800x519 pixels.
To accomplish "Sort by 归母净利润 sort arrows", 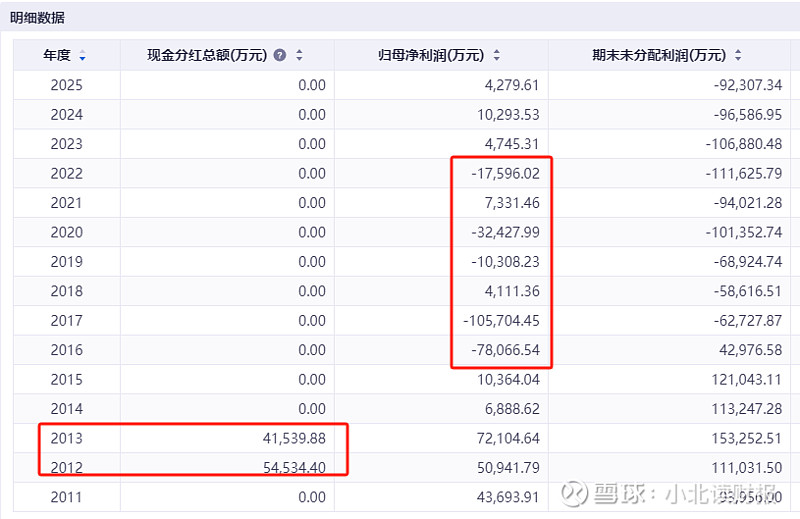I will [x=496, y=55].
